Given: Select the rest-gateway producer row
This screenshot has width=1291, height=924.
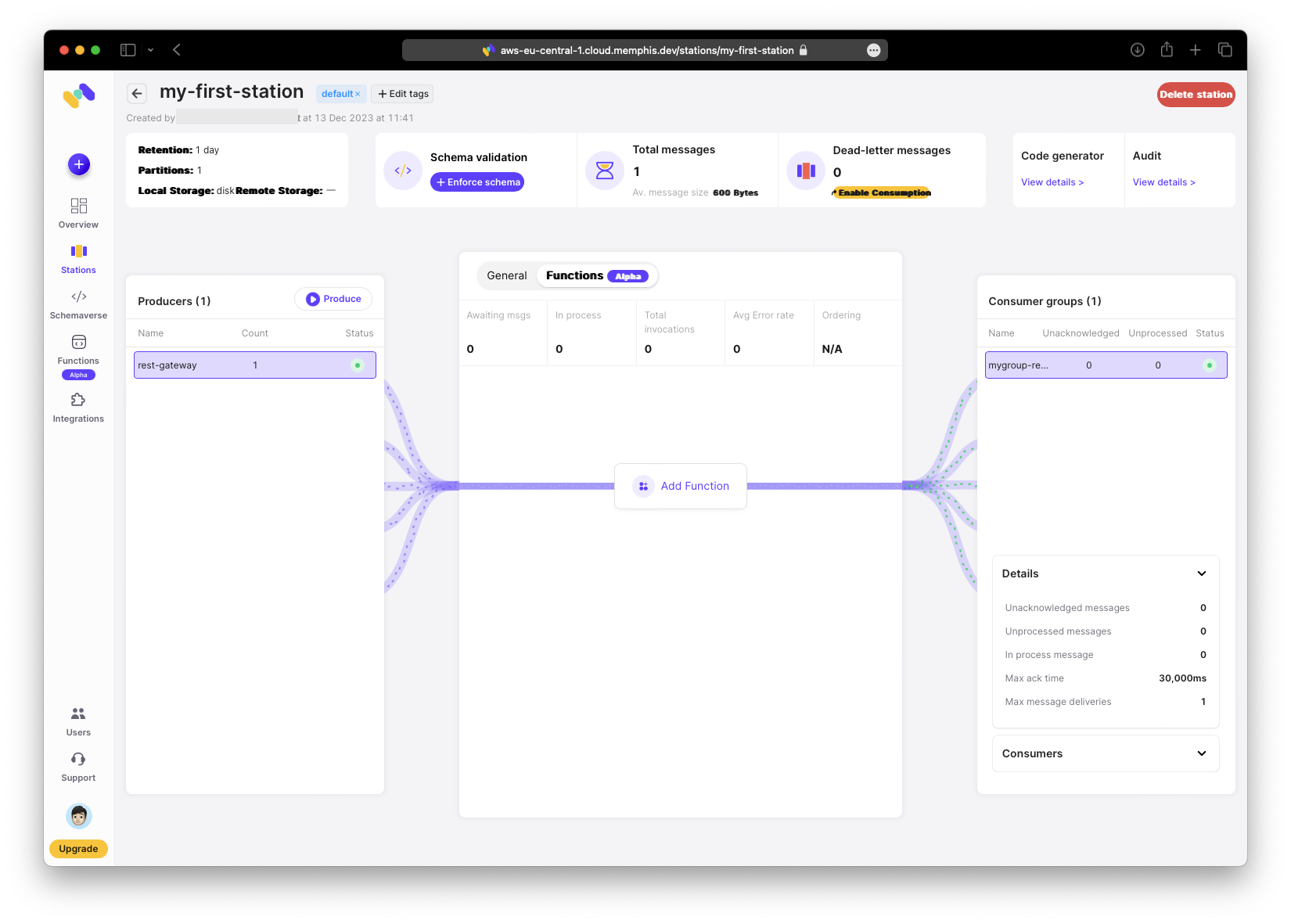Looking at the screenshot, I should (x=254, y=365).
